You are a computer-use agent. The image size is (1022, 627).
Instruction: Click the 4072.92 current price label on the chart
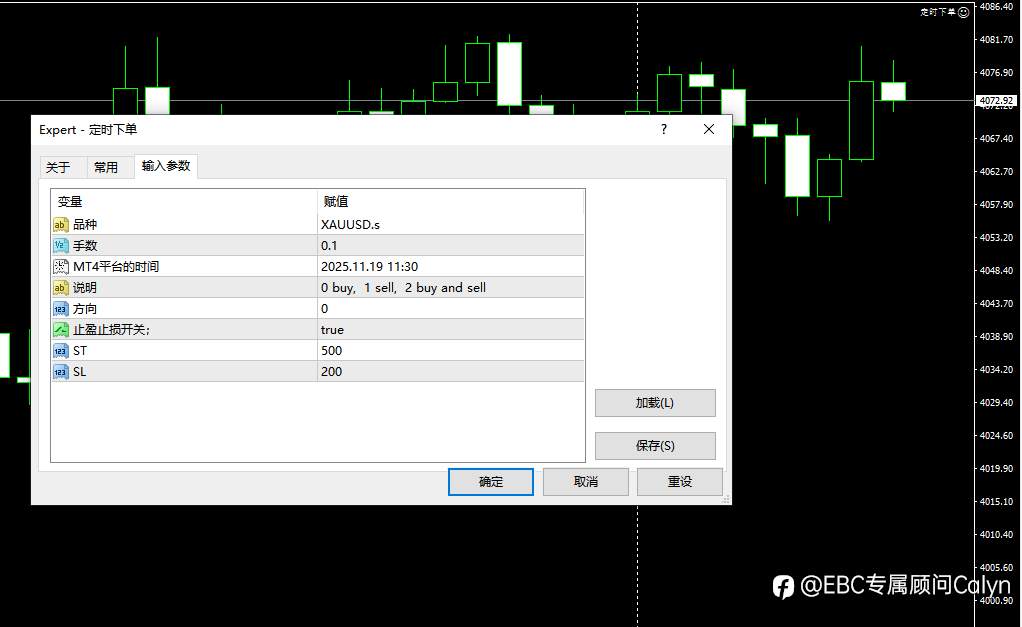coord(997,100)
